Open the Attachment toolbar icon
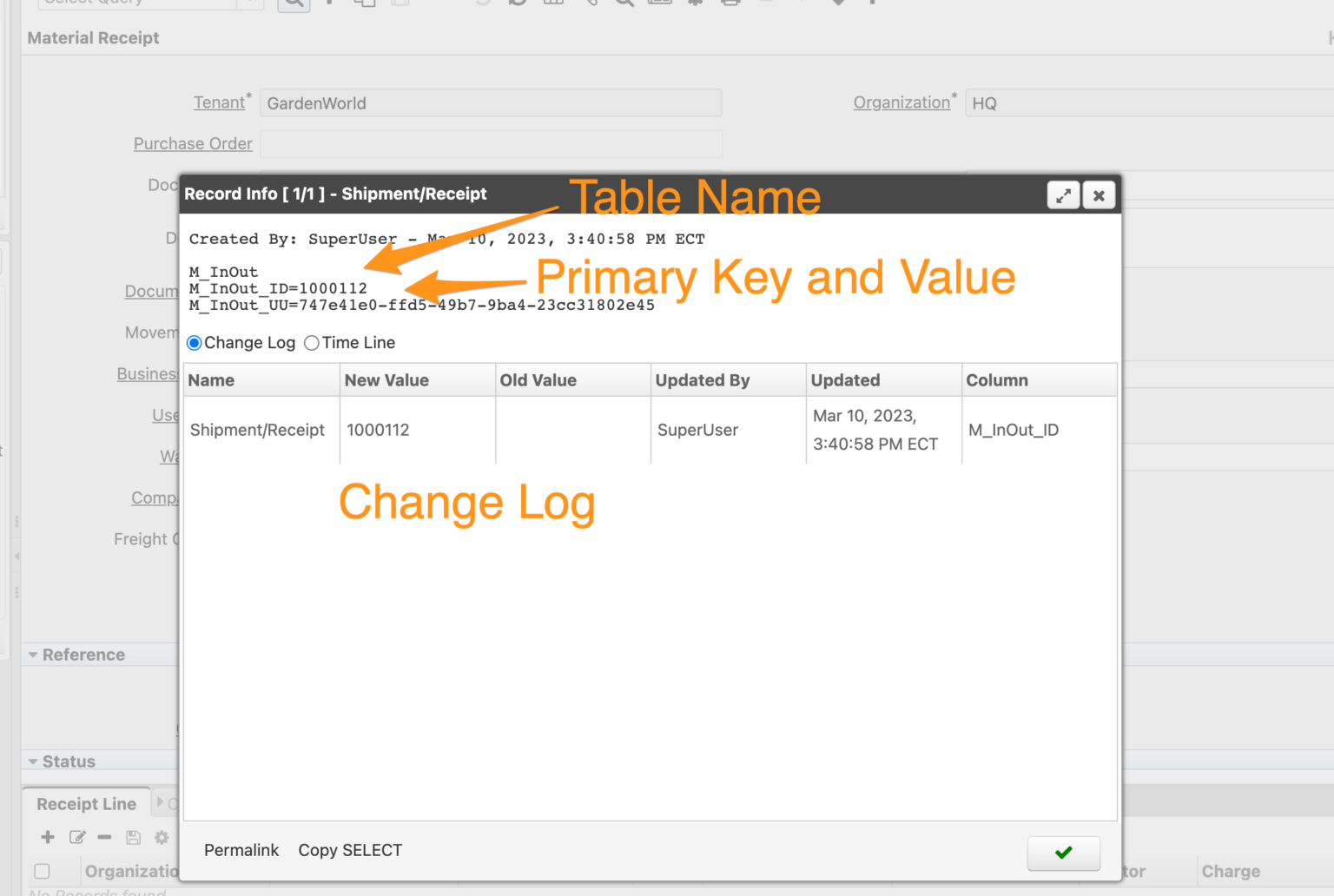Image resolution: width=1334 pixels, height=896 pixels. pos(591,3)
